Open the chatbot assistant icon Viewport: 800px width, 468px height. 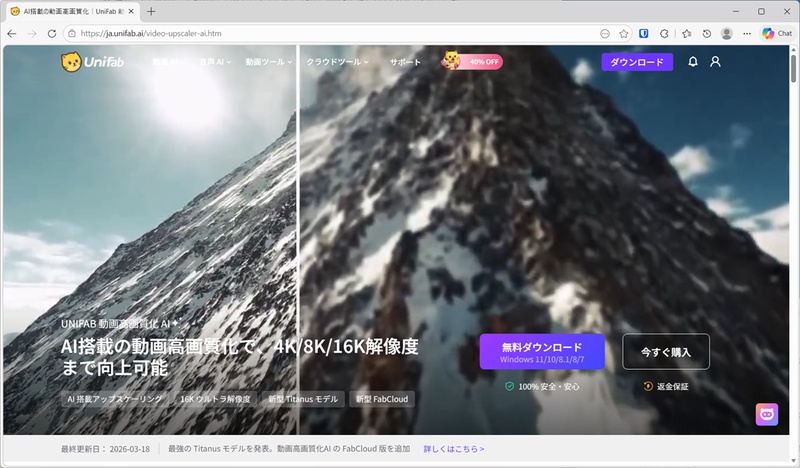[x=767, y=414]
